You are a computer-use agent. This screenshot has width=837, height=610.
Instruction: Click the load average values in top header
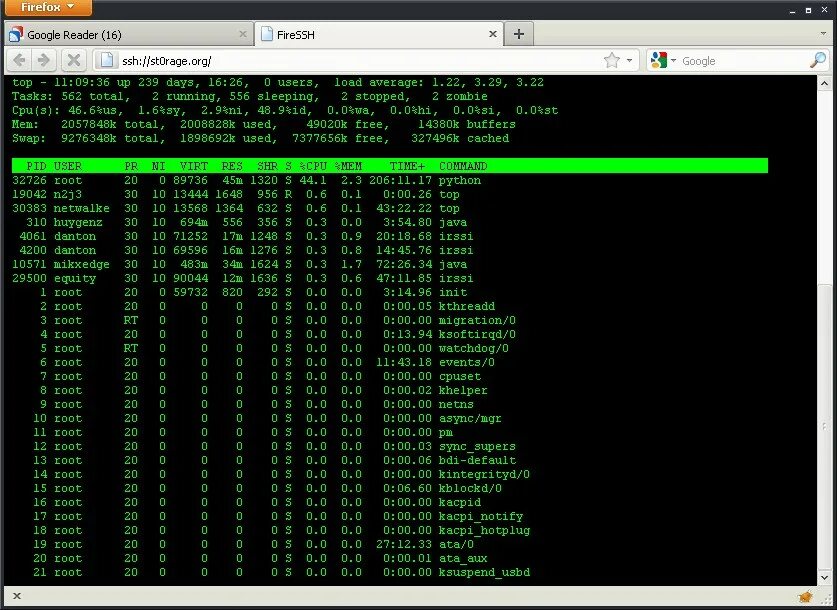click(488, 82)
